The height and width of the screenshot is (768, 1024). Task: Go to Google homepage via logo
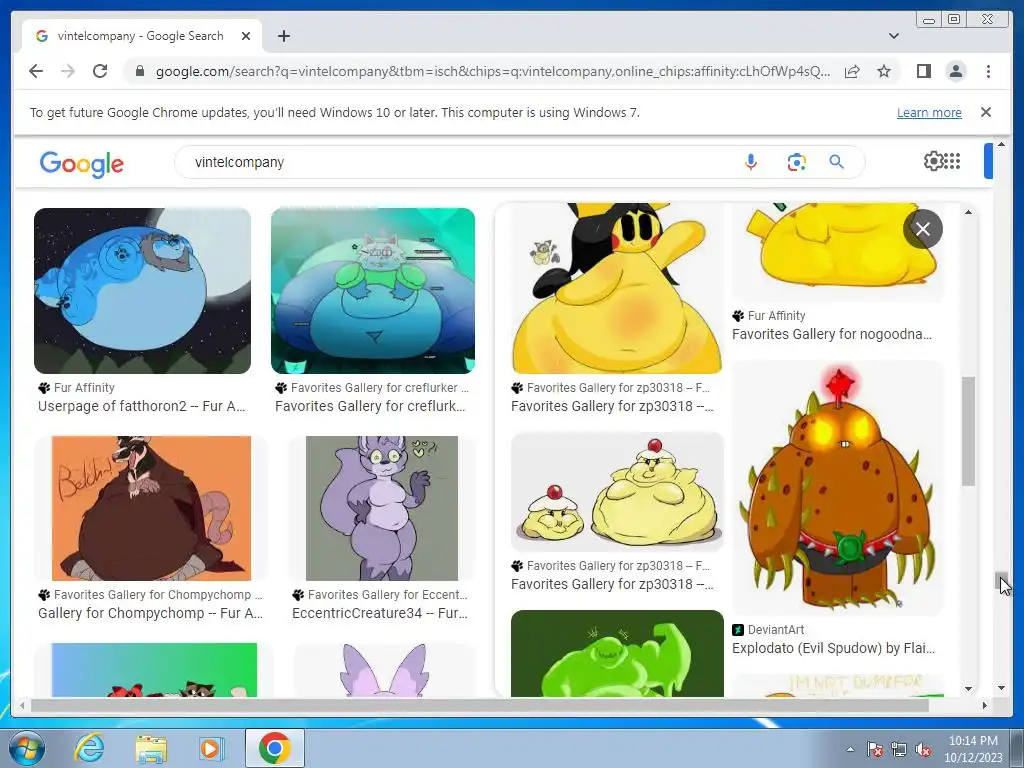[82, 163]
